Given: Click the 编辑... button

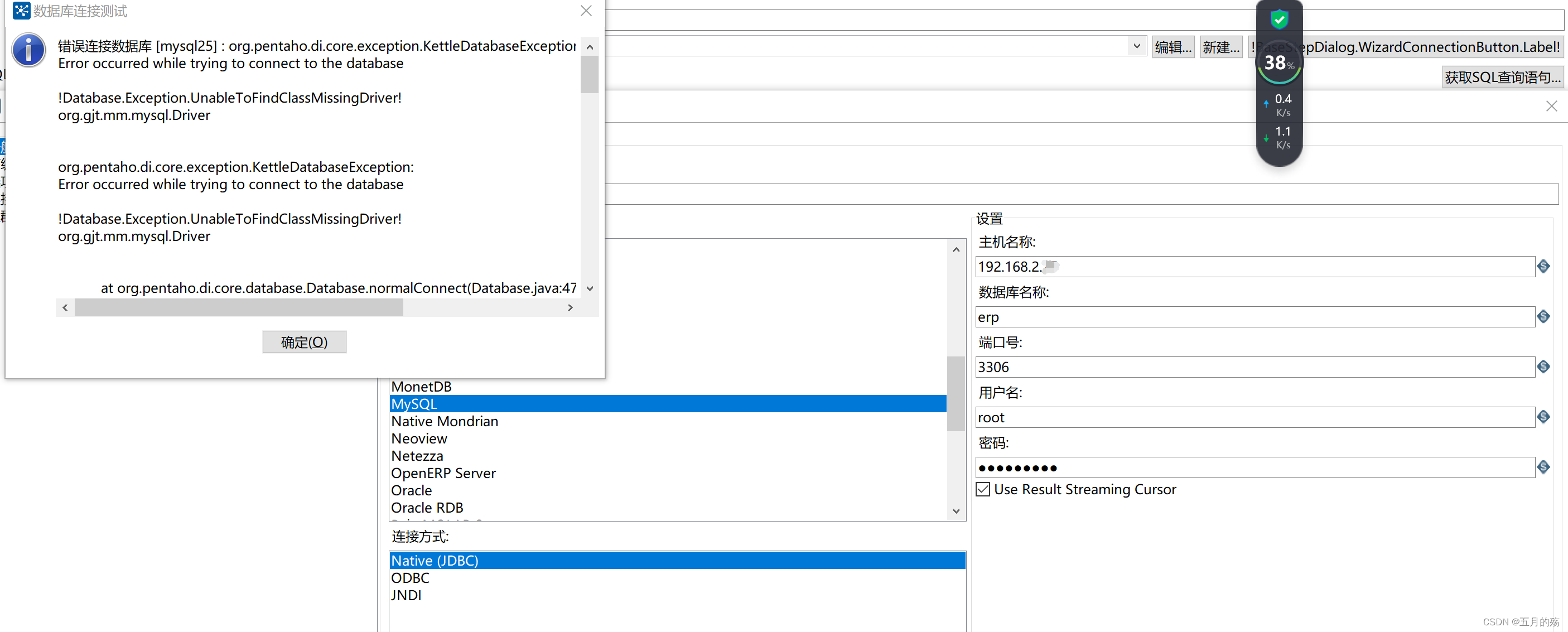Looking at the screenshot, I should [1173, 46].
